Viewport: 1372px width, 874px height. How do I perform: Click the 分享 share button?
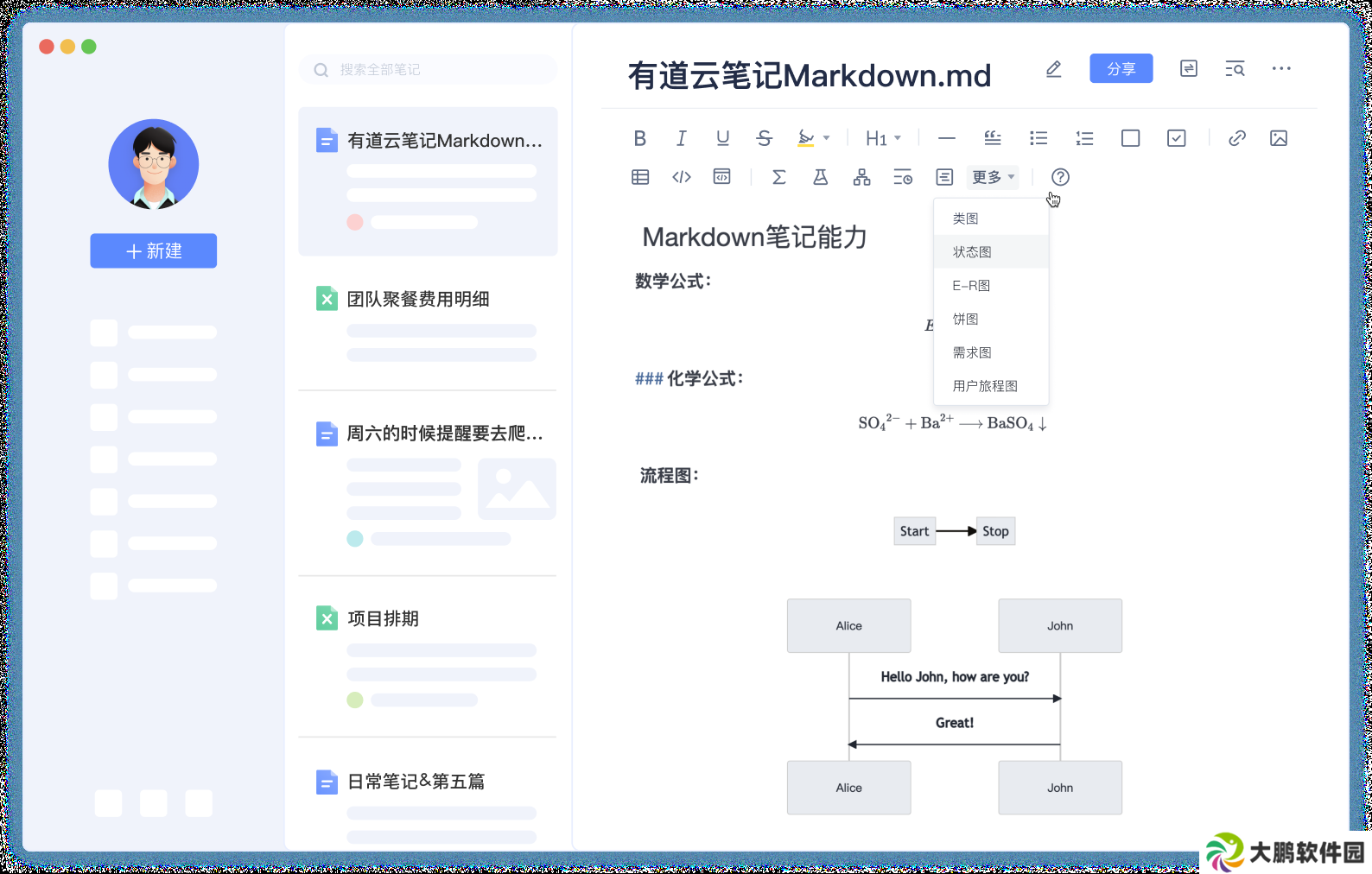[1121, 68]
